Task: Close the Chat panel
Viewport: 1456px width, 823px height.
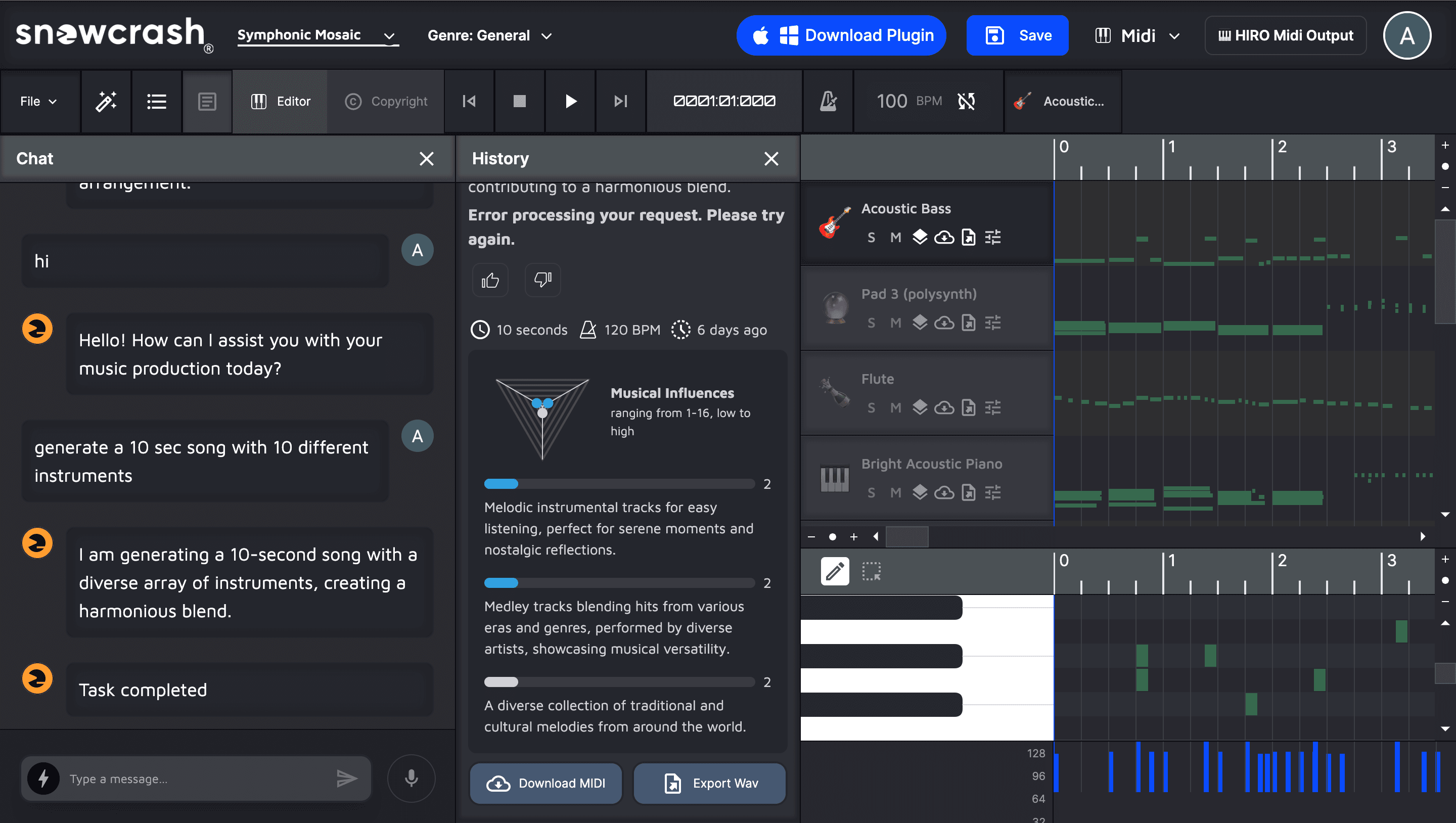Action: tap(427, 159)
